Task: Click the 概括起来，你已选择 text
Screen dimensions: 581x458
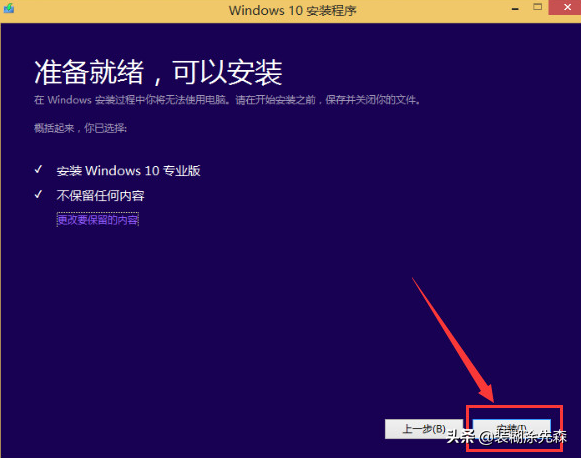Action: pos(80,128)
